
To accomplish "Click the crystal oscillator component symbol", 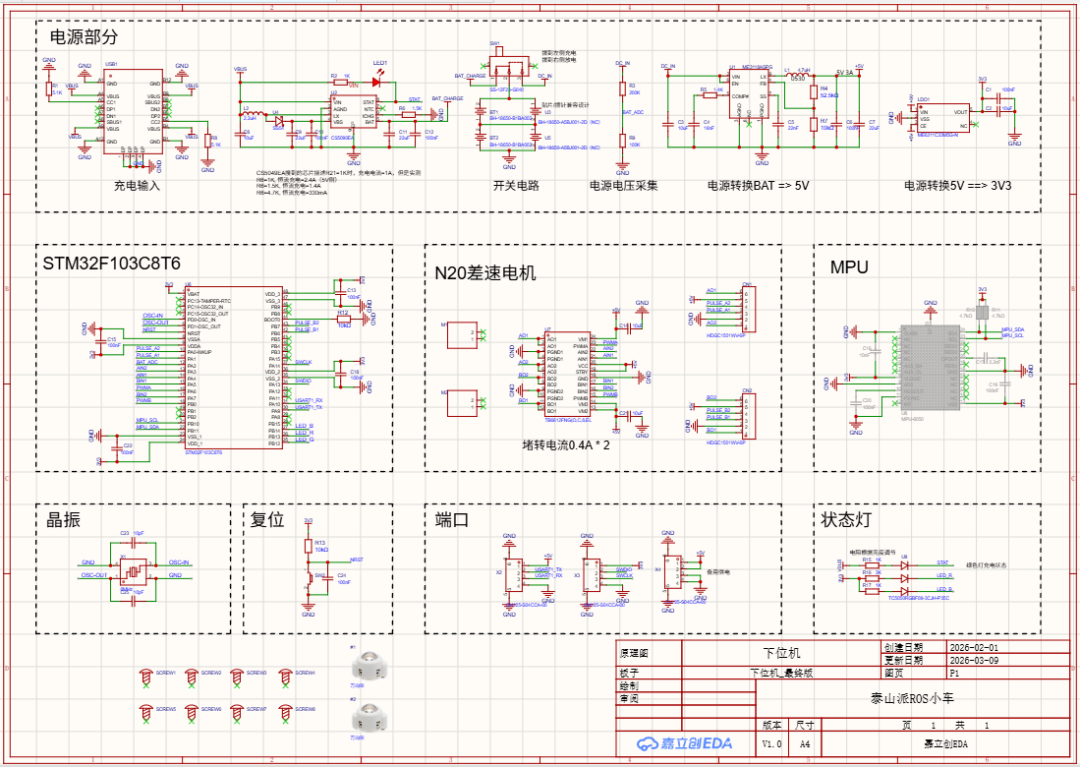I will pos(132,571).
